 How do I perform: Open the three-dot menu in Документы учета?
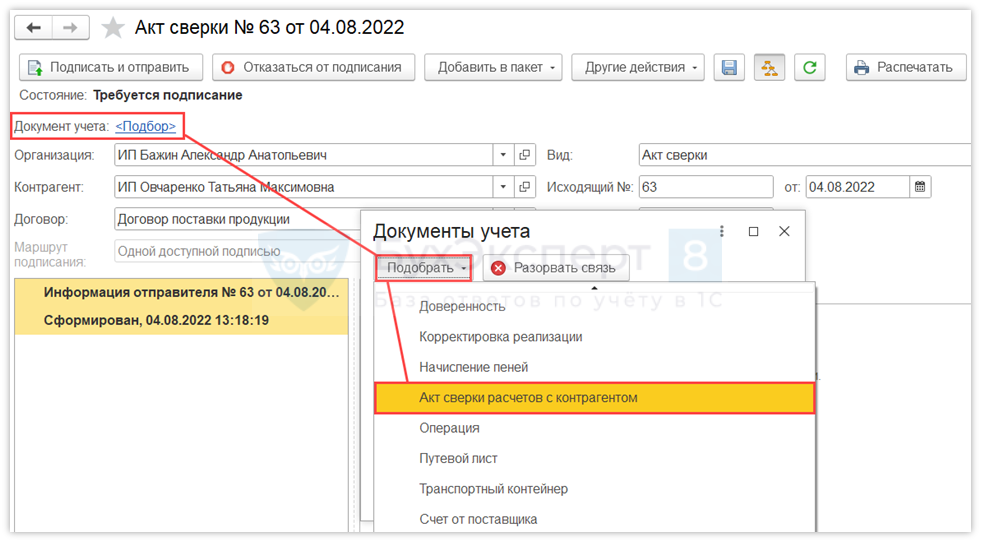pos(722,231)
